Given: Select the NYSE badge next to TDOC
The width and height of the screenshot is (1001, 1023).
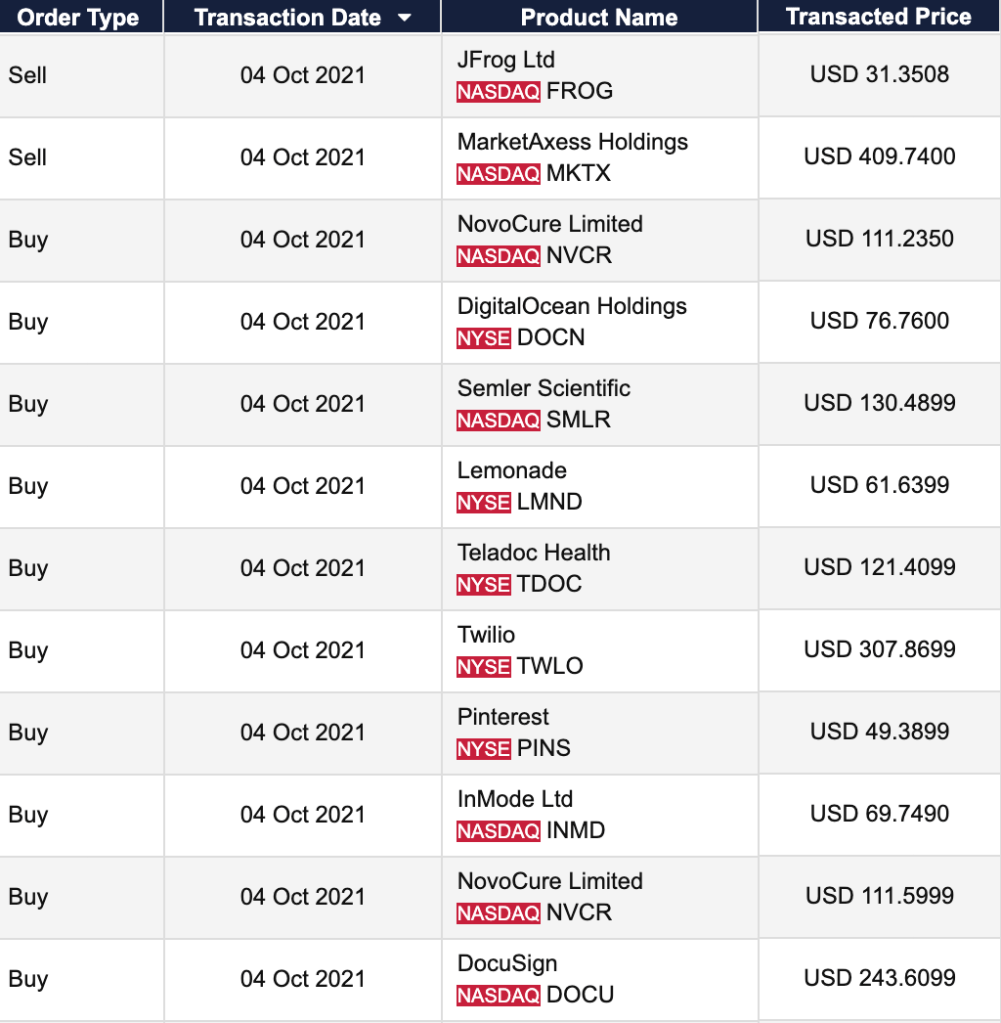Looking at the screenshot, I should (x=483, y=584).
